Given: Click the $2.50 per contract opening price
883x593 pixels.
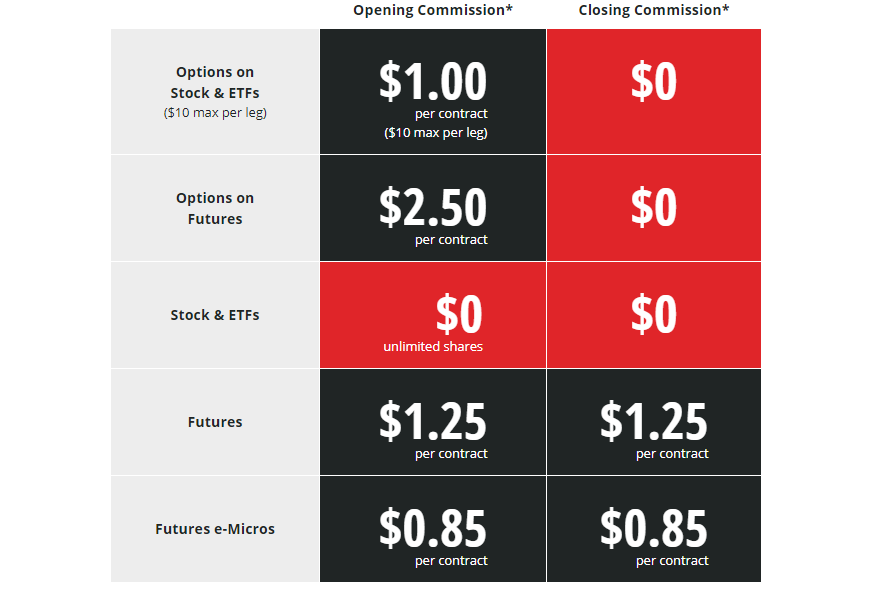Looking at the screenshot, I should [x=432, y=208].
